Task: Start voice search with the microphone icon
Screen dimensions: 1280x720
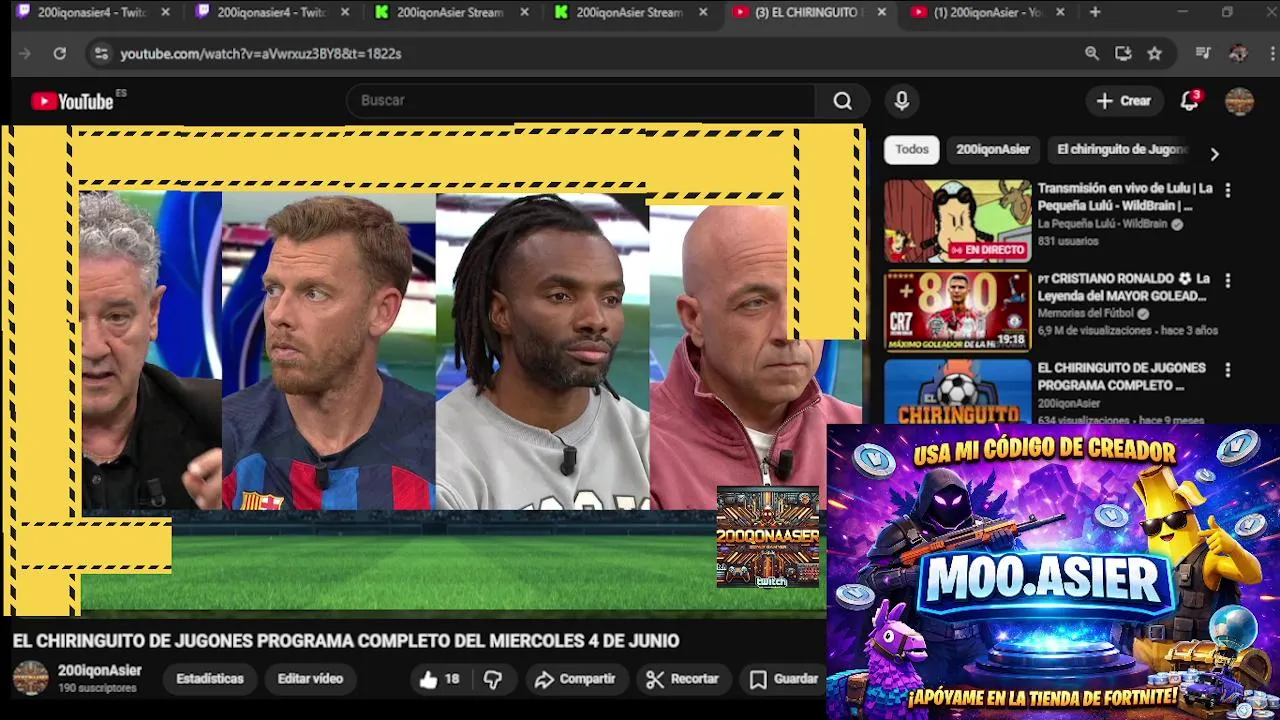Action: 902,100
